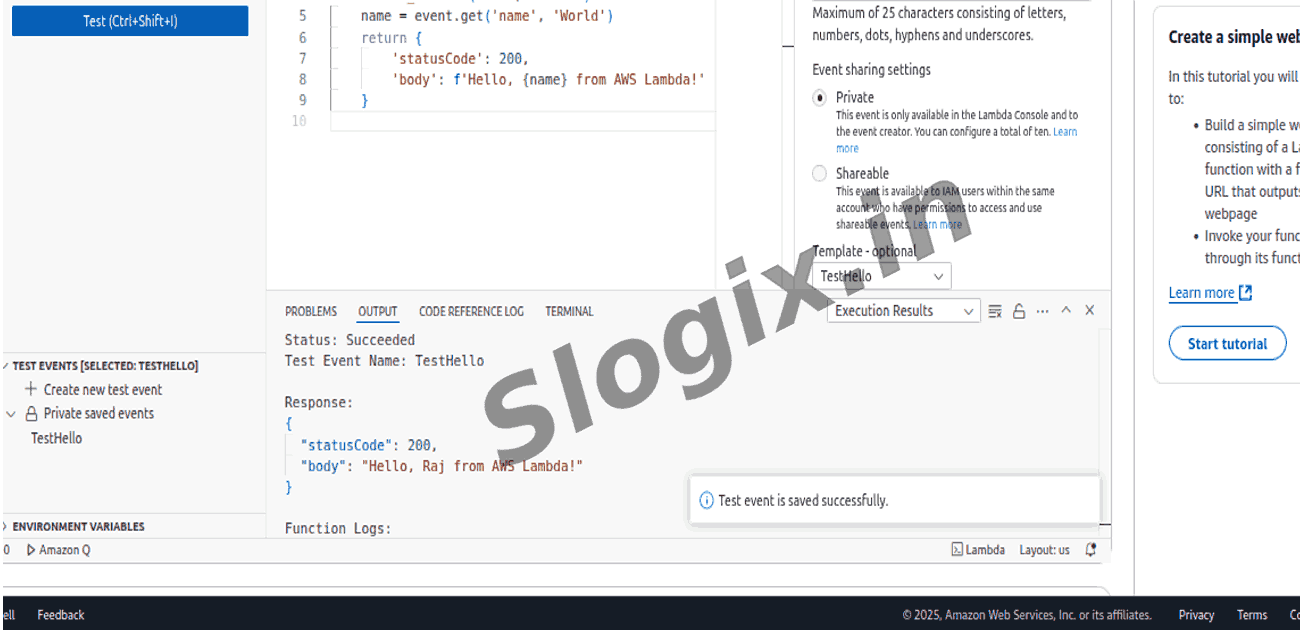Open the Output panel more actions menu
Viewport: 1300px width, 630px height.
(1042, 310)
